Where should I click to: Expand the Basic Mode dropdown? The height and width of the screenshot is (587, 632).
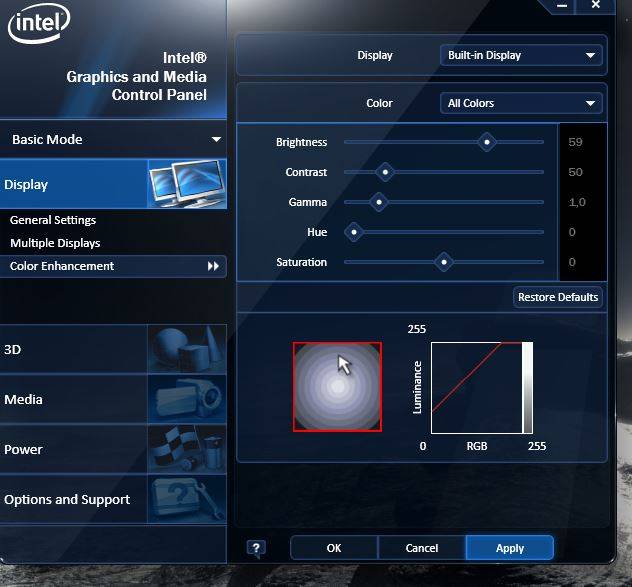(x=113, y=139)
